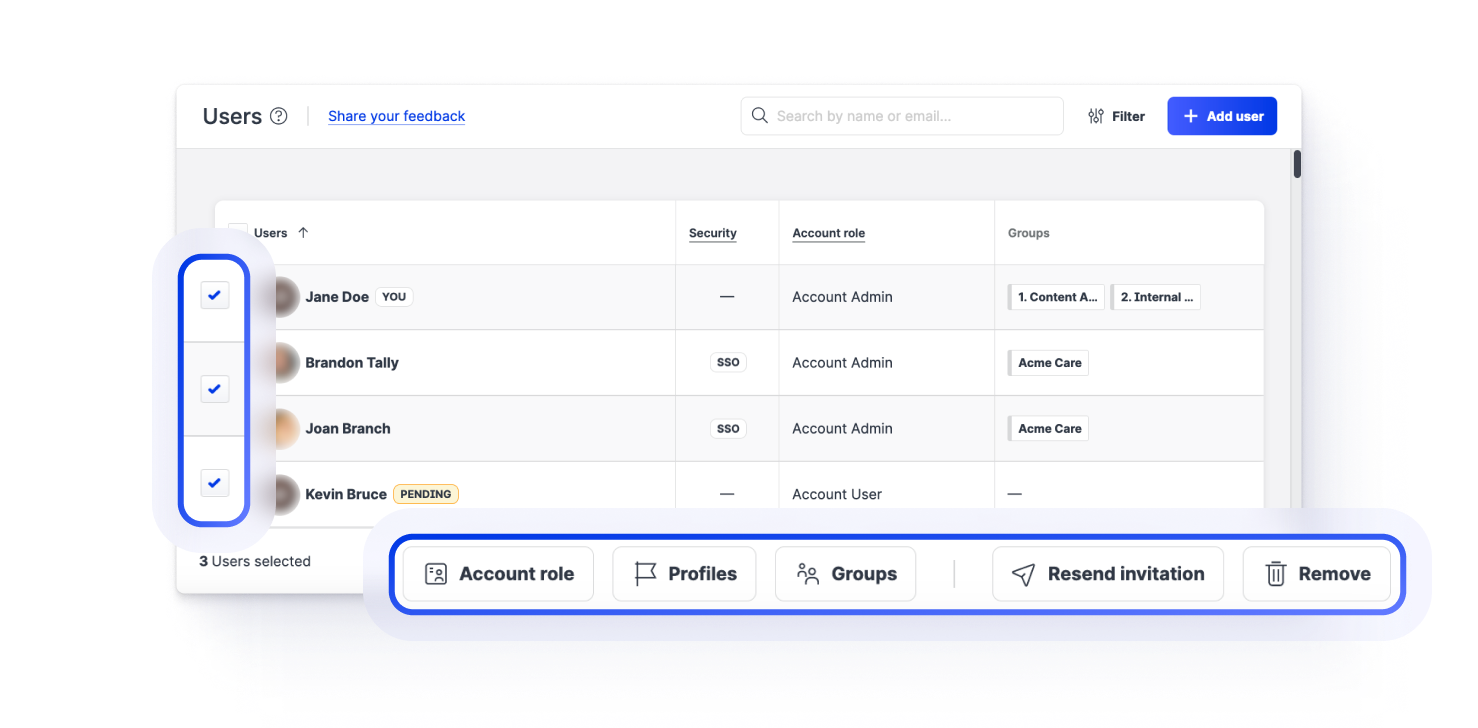
Task: Uncheck the middle highlighted row checkbox
Action: pyautogui.click(x=214, y=388)
